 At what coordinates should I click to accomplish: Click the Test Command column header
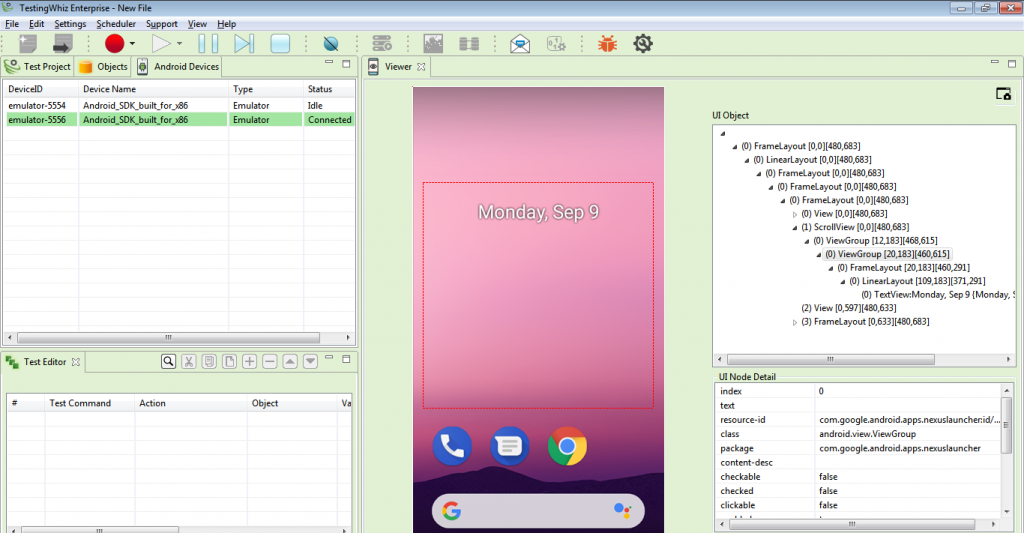click(x=90, y=403)
